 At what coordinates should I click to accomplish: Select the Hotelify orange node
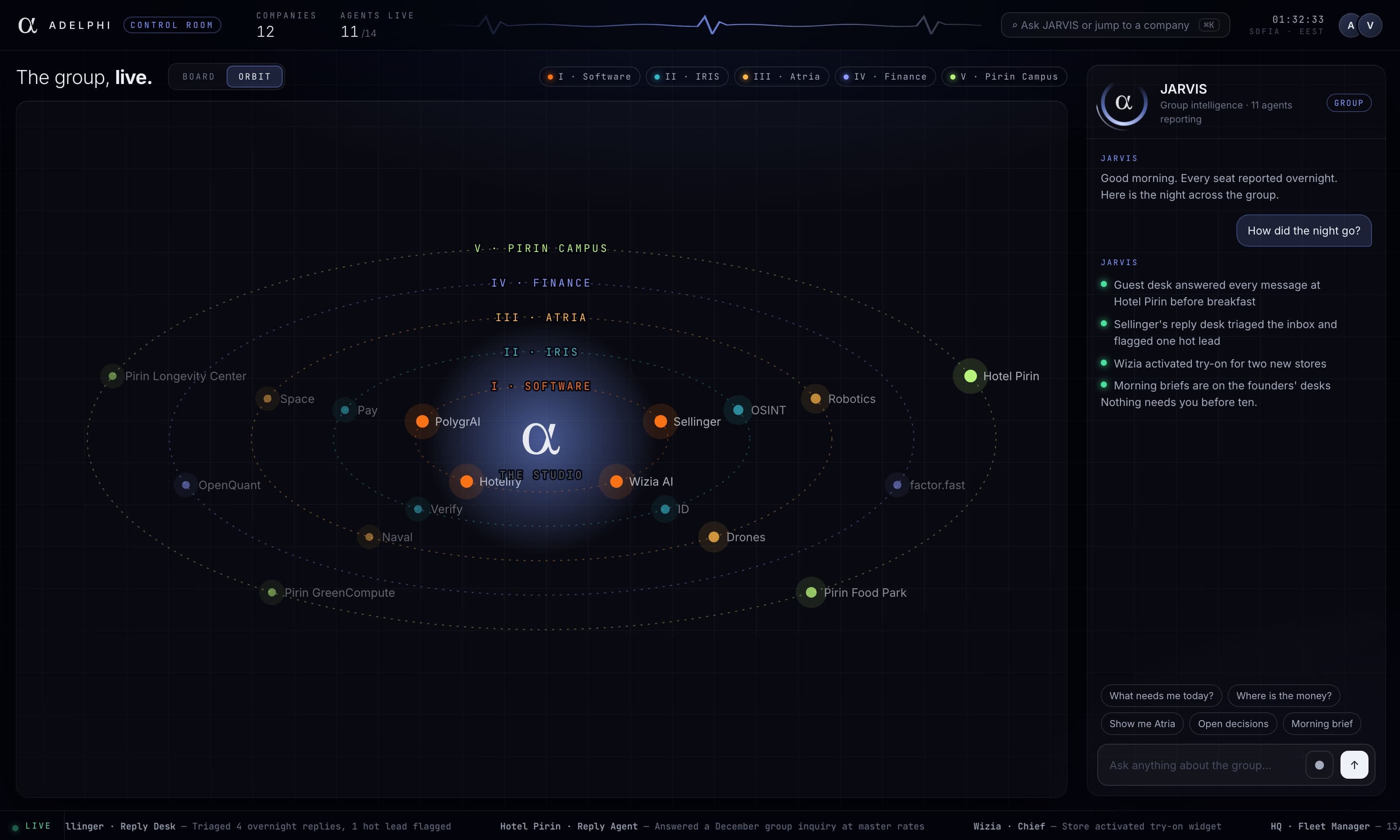coord(466,481)
